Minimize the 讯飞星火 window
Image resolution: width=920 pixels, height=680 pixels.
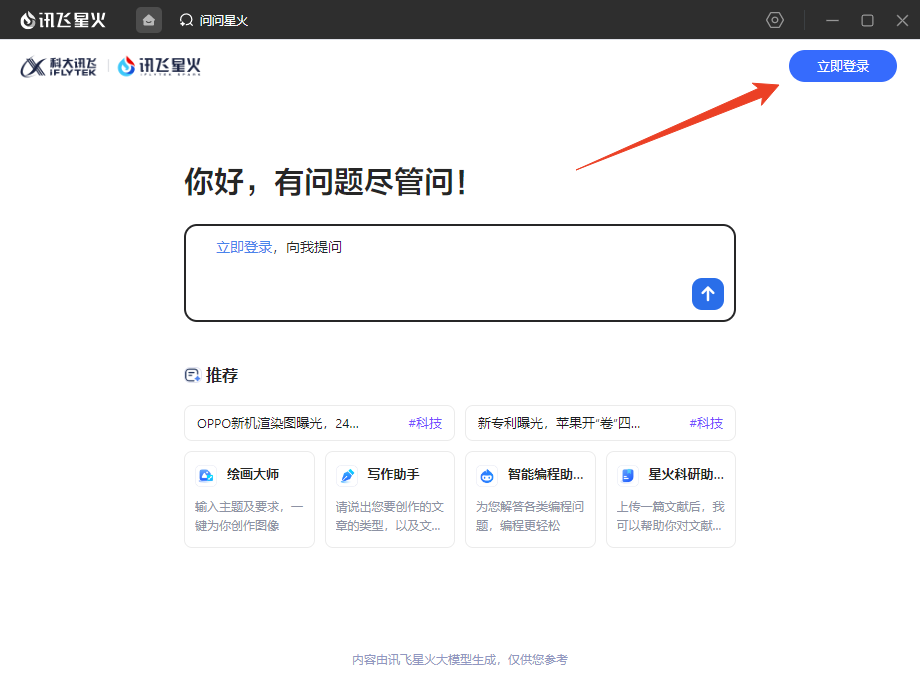pyautogui.click(x=832, y=21)
